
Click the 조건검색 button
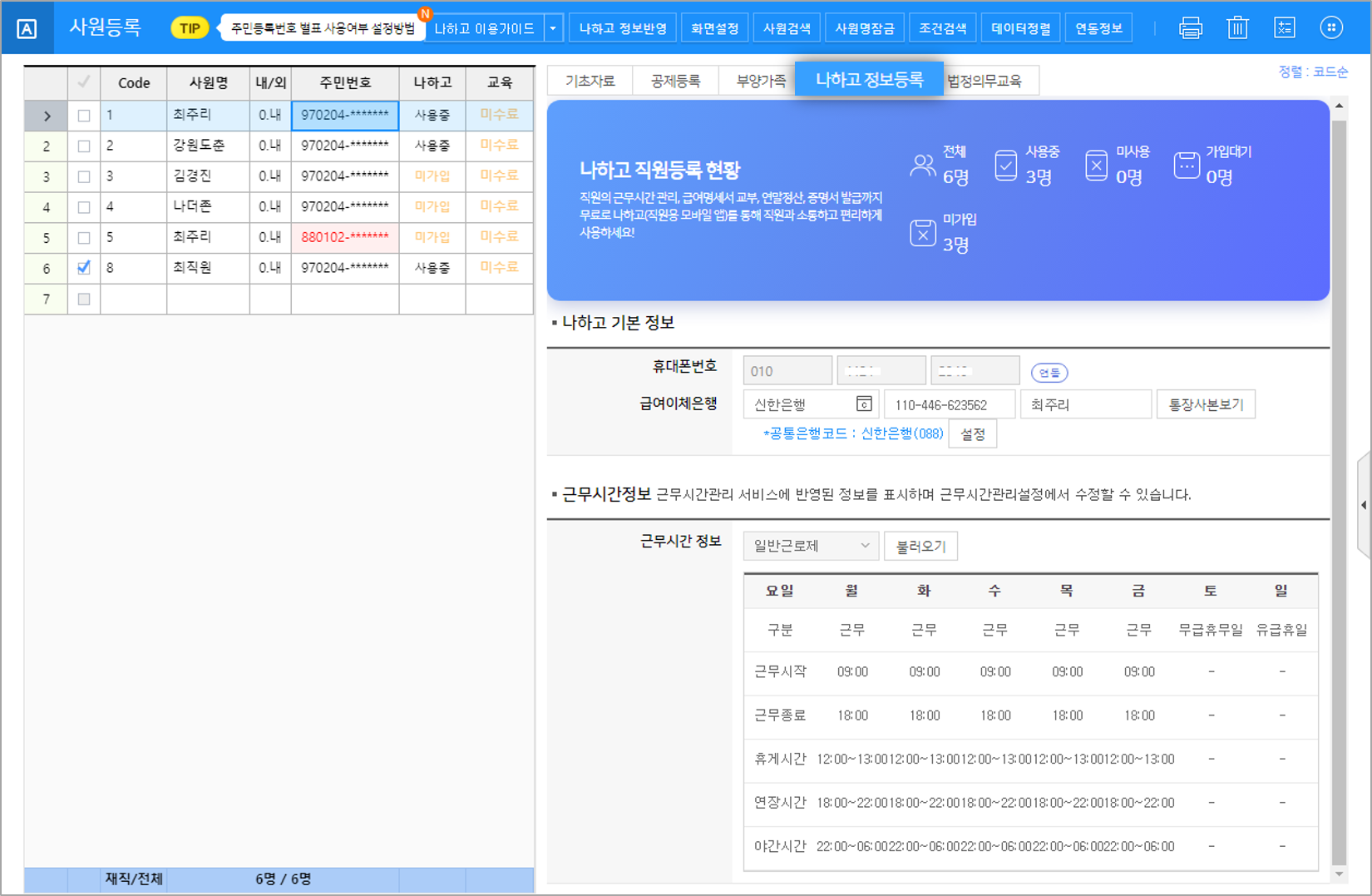943,28
